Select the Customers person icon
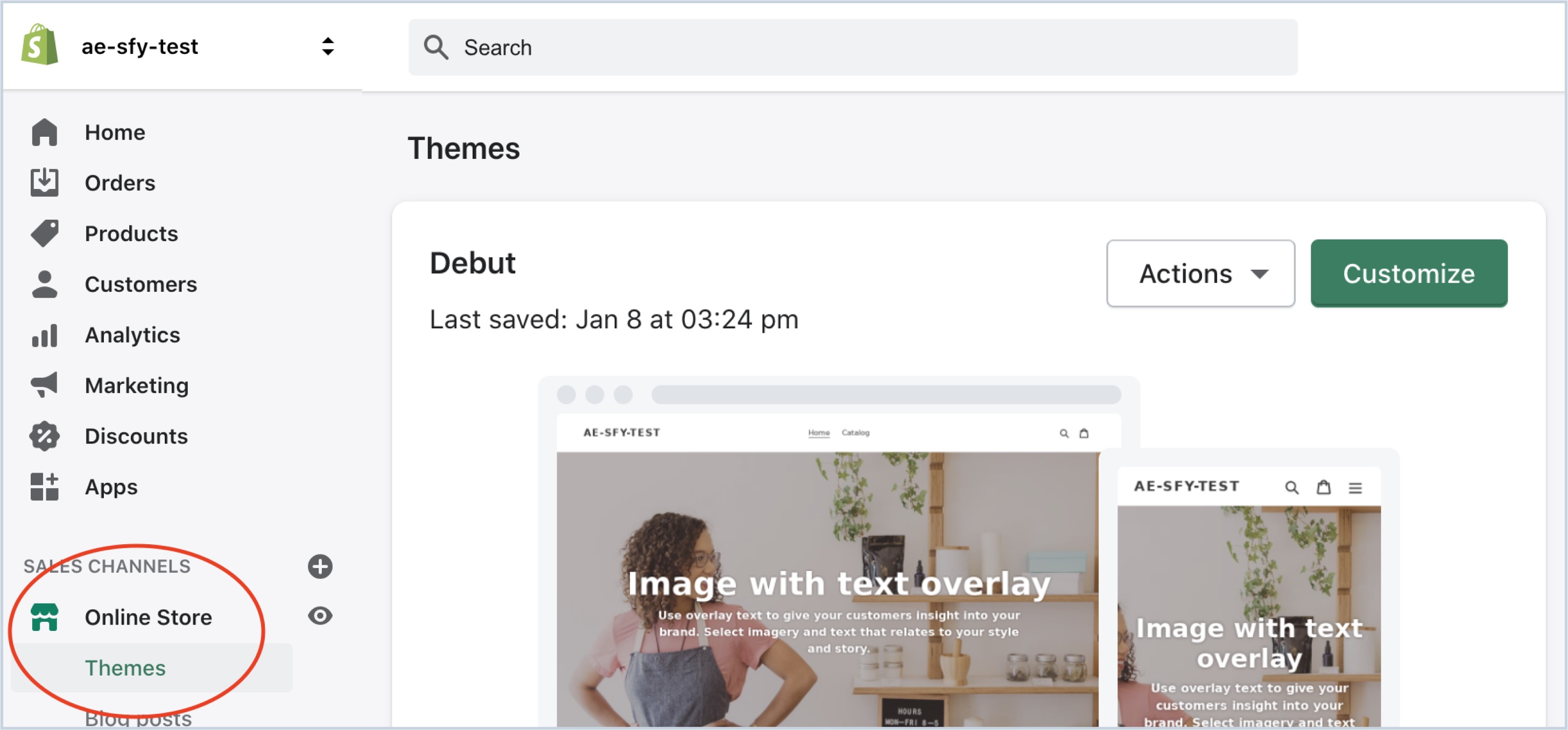The height and width of the screenshot is (730, 1568). pyautogui.click(x=45, y=284)
